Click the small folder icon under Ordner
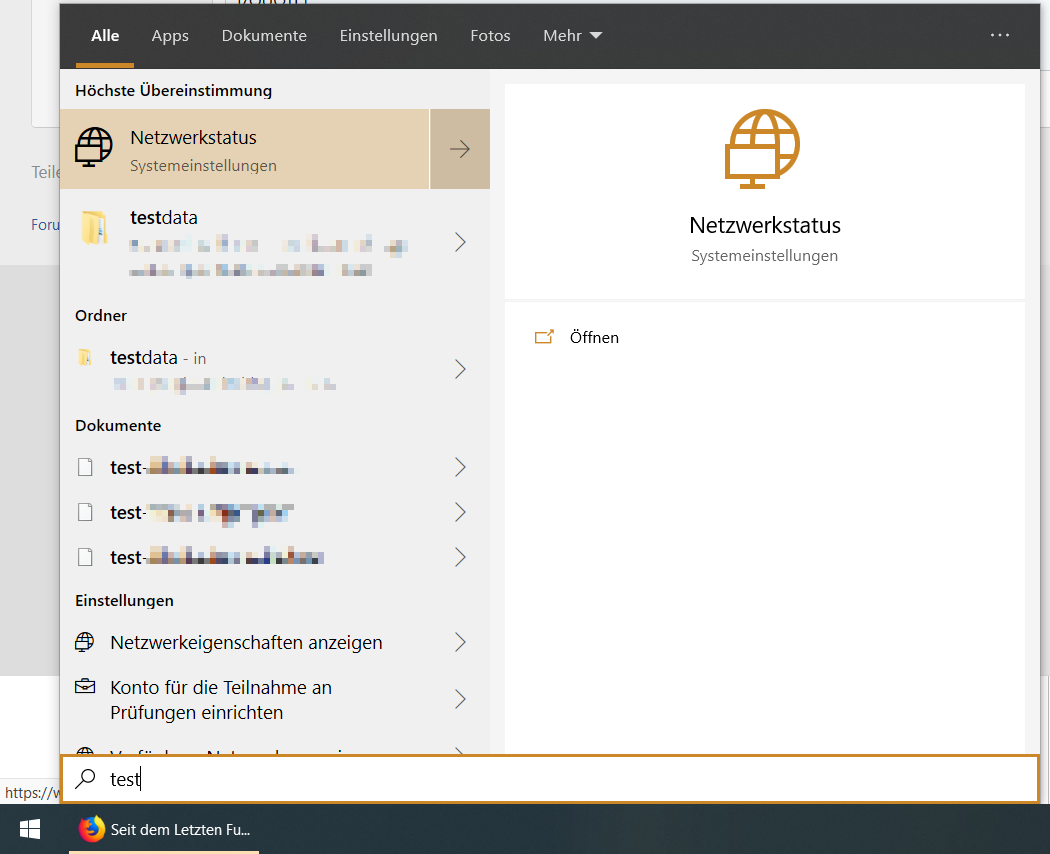Viewport: 1050px width, 854px height. tap(85, 358)
